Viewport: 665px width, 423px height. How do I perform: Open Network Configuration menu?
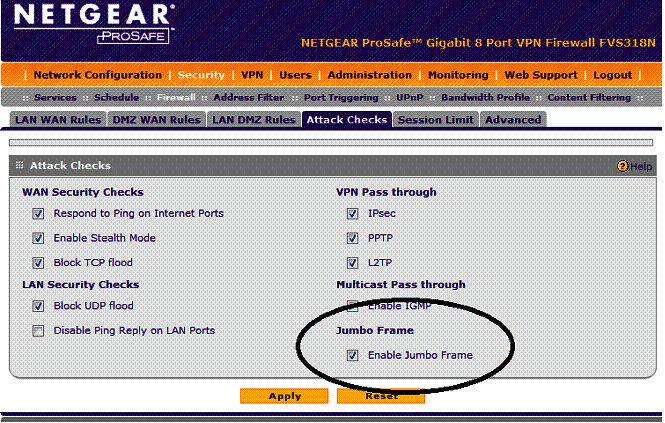point(98,75)
